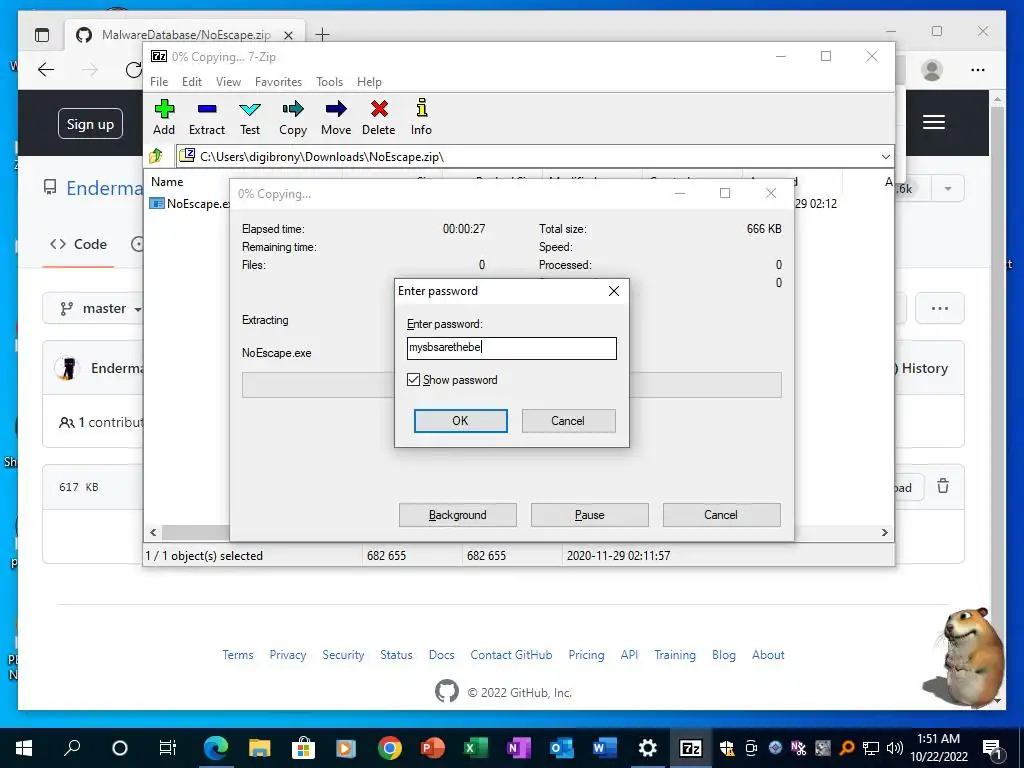Uncheck the Show password checkbox
This screenshot has height=768, width=1024.
pyautogui.click(x=413, y=379)
